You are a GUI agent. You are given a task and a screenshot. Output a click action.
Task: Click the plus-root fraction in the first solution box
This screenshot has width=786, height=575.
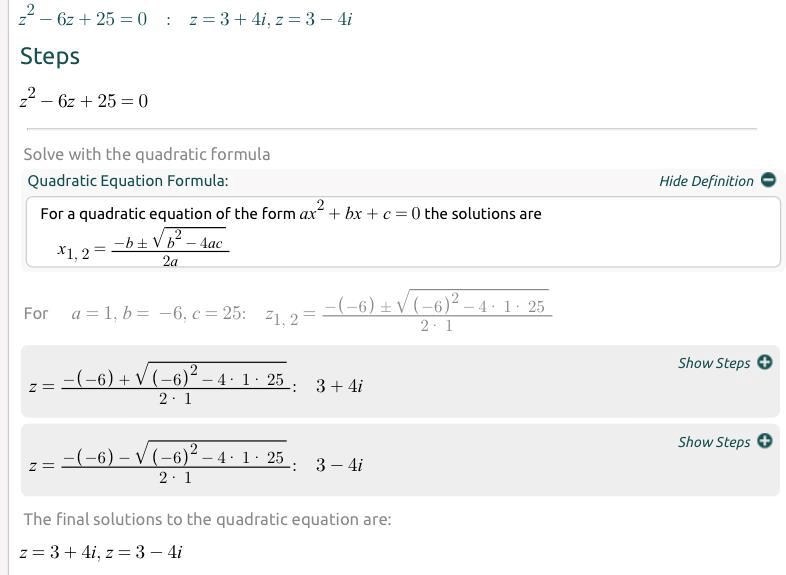click(x=175, y=384)
